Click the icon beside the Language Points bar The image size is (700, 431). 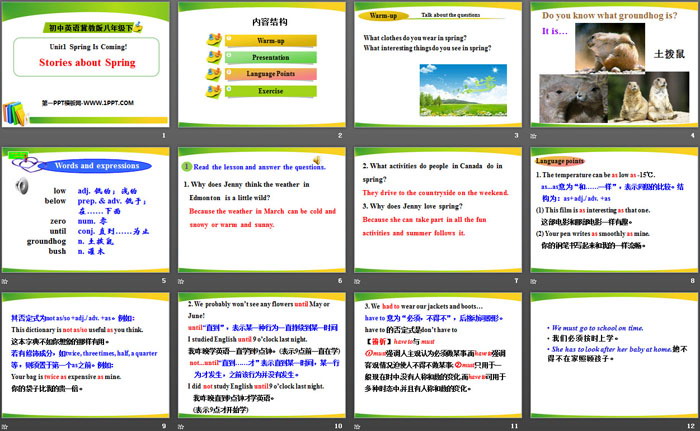(213, 74)
